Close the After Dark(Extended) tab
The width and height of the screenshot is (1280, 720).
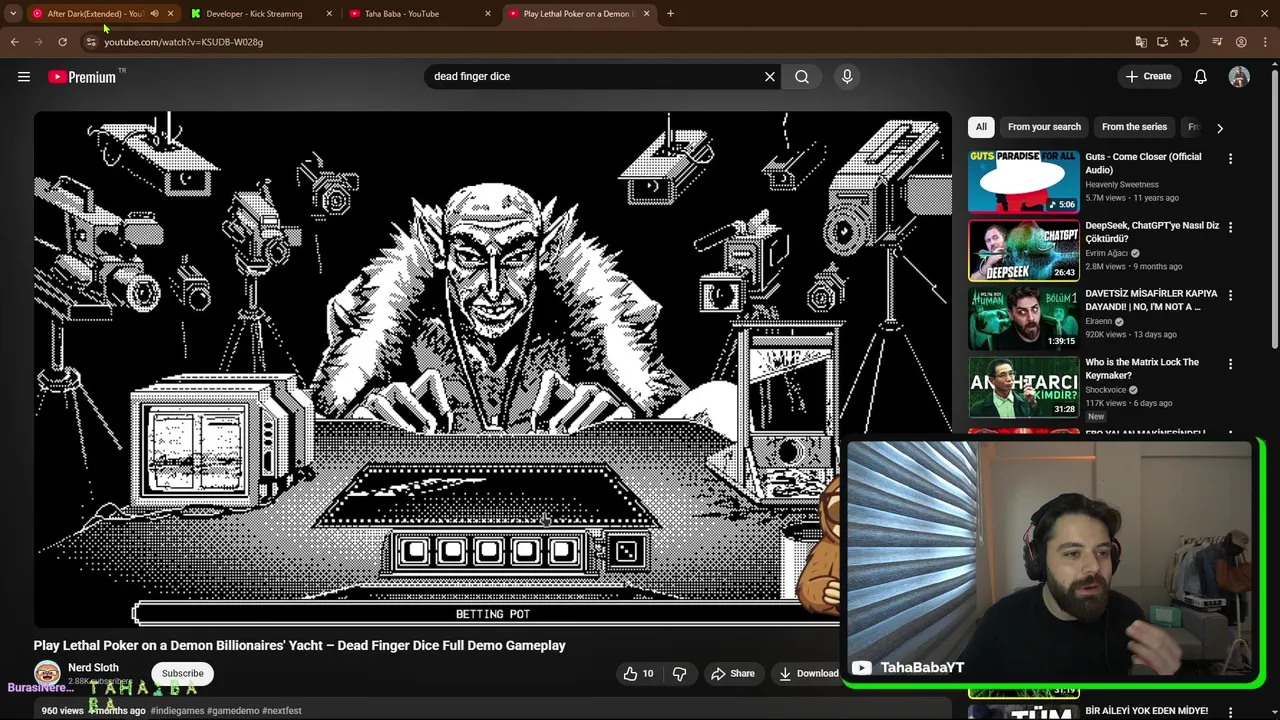coord(170,14)
